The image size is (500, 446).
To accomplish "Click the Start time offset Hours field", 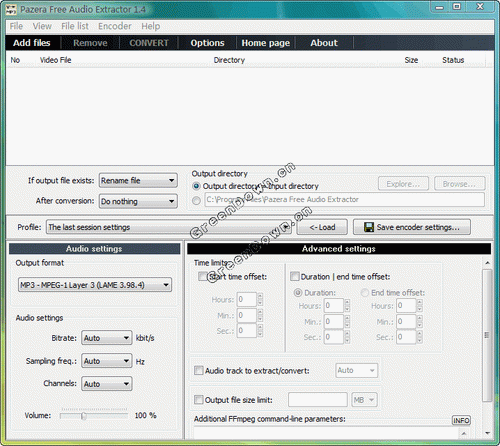I will click(x=247, y=299).
